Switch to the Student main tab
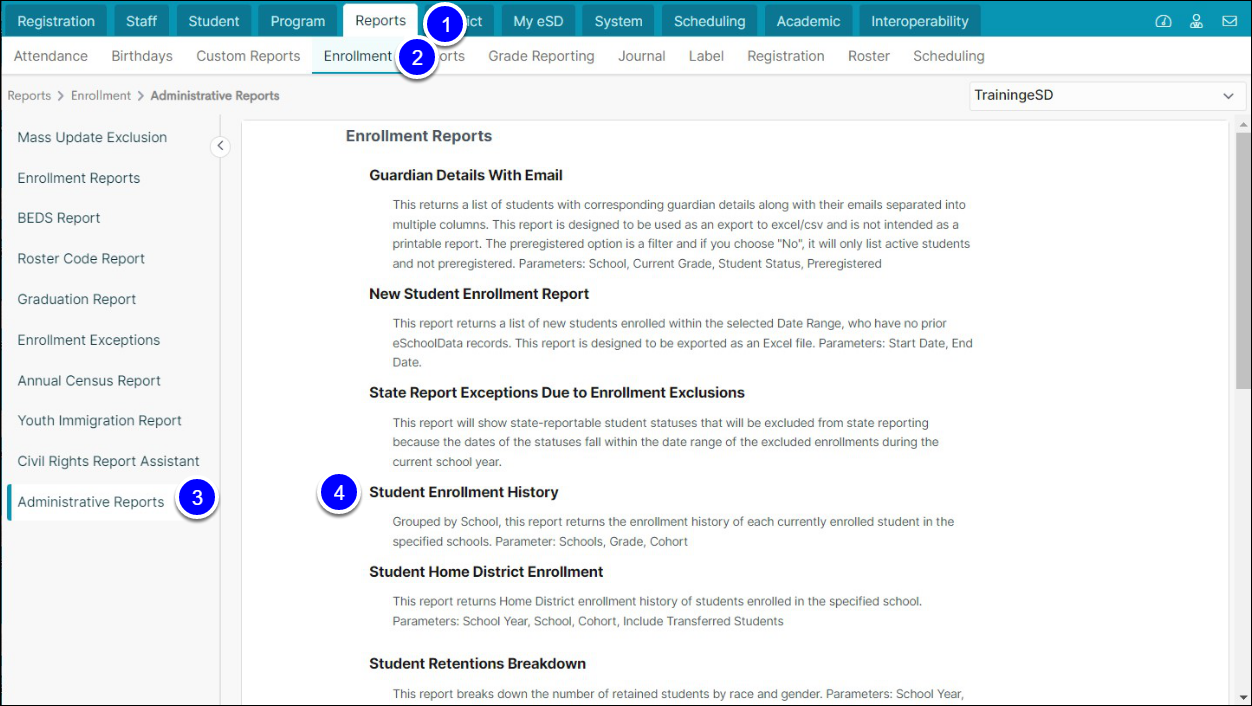The height and width of the screenshot is (706, 1252). 214,21
